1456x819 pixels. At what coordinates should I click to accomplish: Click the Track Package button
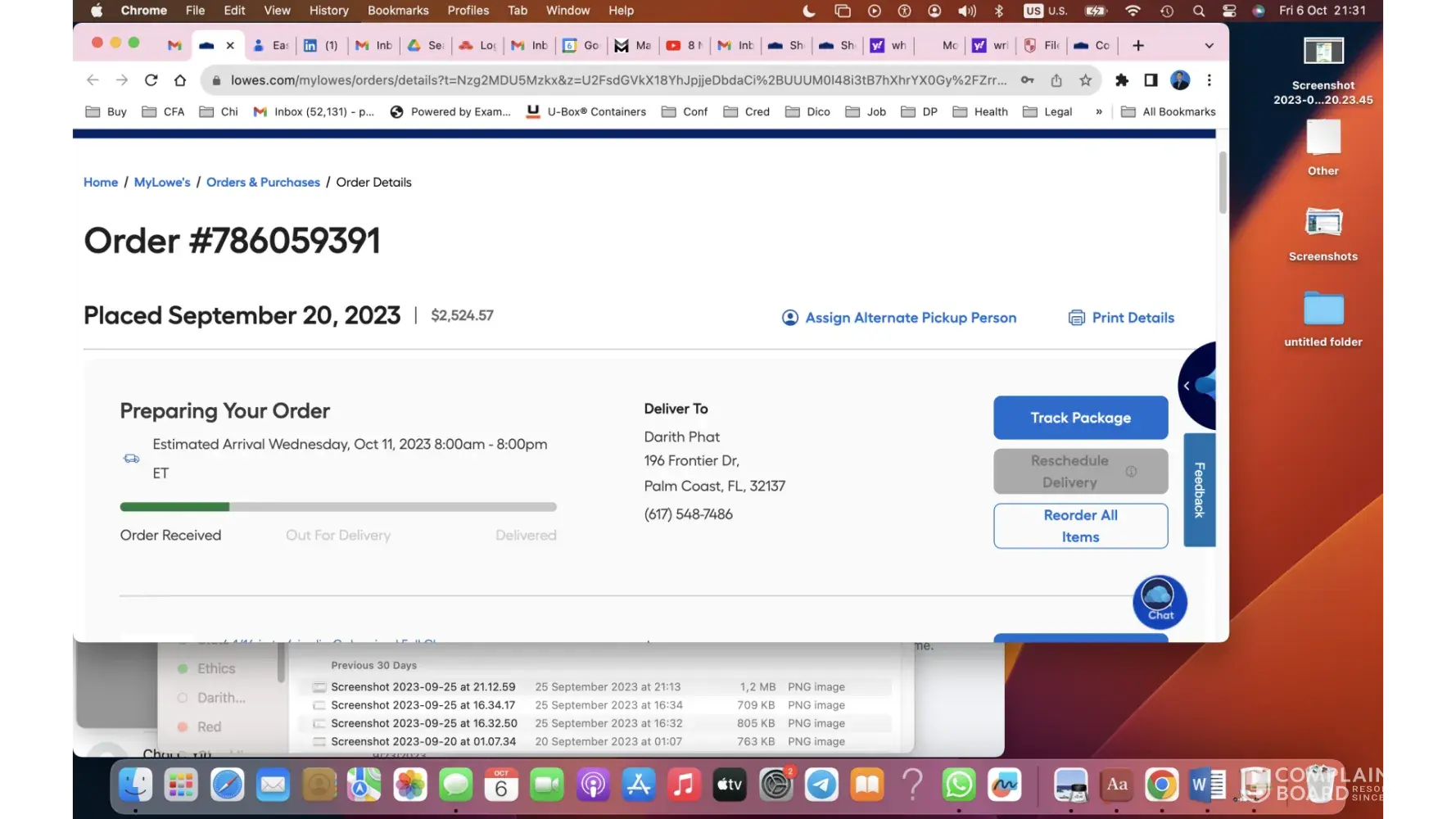(1081, 418)
